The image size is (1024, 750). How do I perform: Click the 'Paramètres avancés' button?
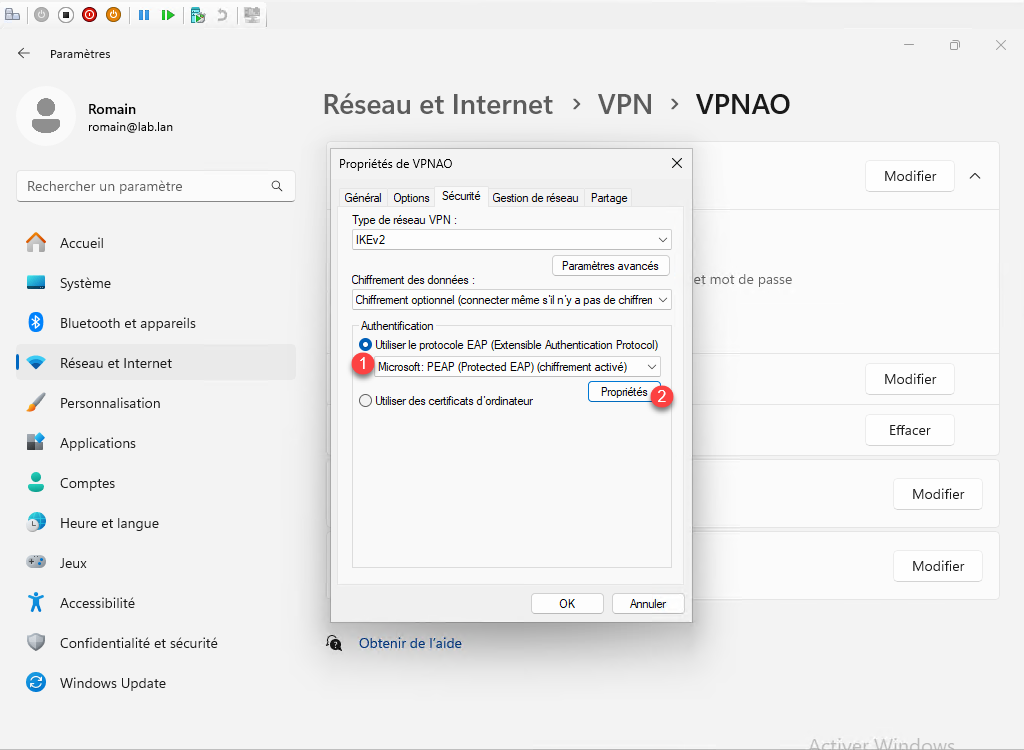(610, 266)
